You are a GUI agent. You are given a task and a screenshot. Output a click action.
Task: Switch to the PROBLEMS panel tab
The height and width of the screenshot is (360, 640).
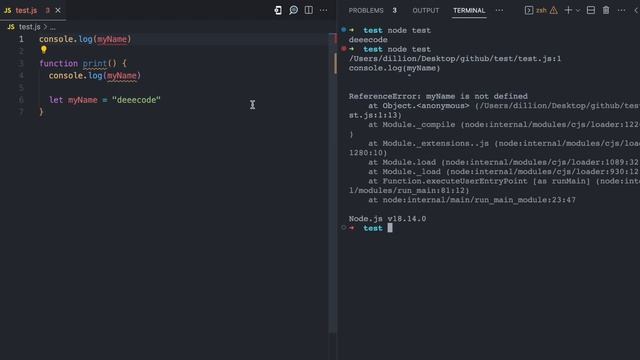pyautogui.click(x=366, y=10)
